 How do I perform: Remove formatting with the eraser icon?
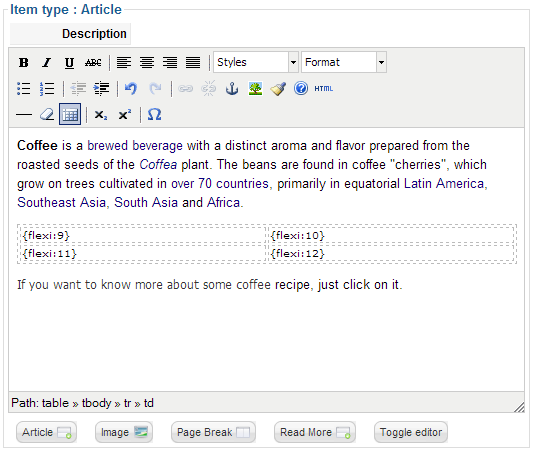tap(47, 114)
